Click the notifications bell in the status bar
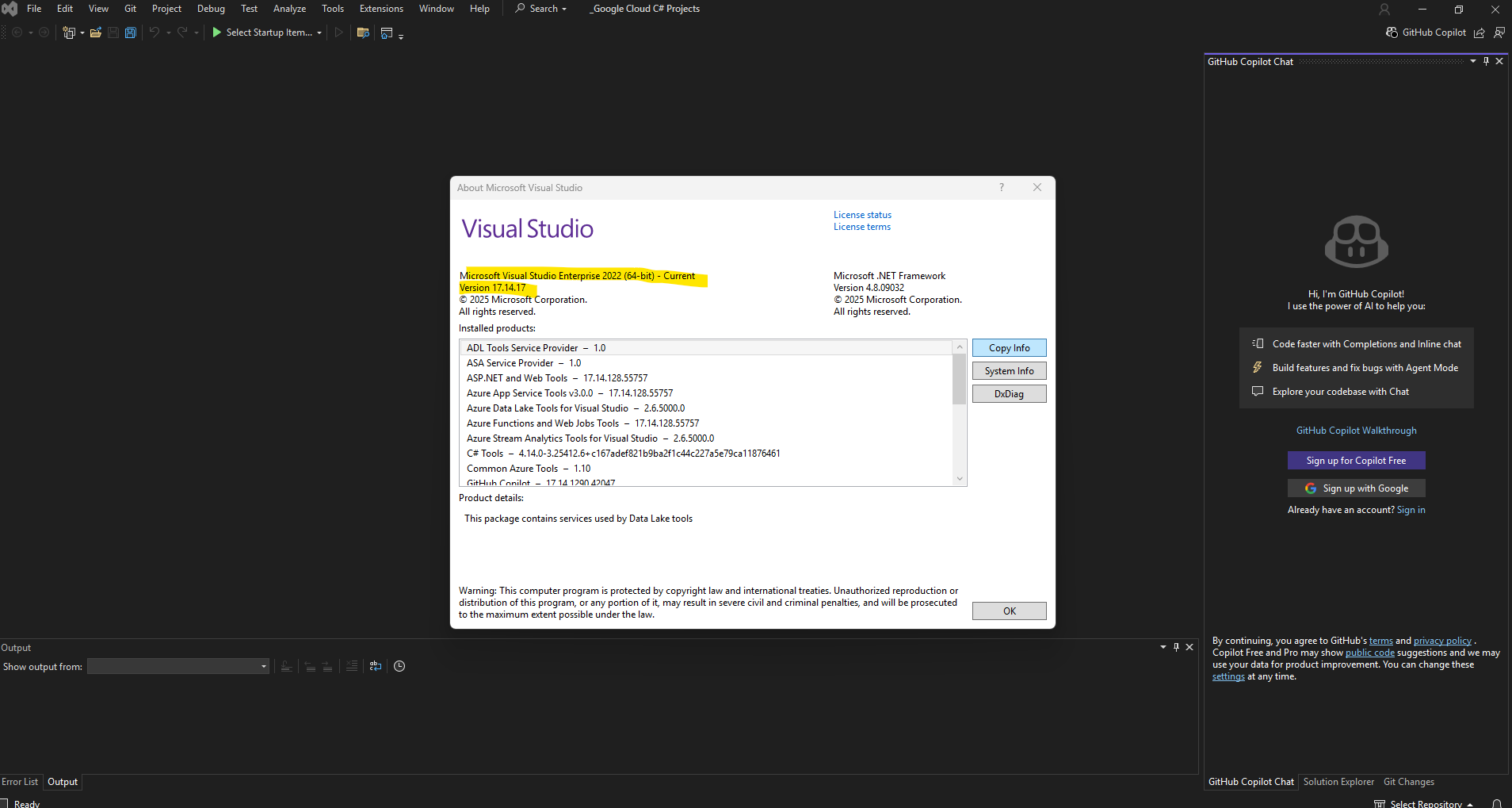 pos(1497,803)
